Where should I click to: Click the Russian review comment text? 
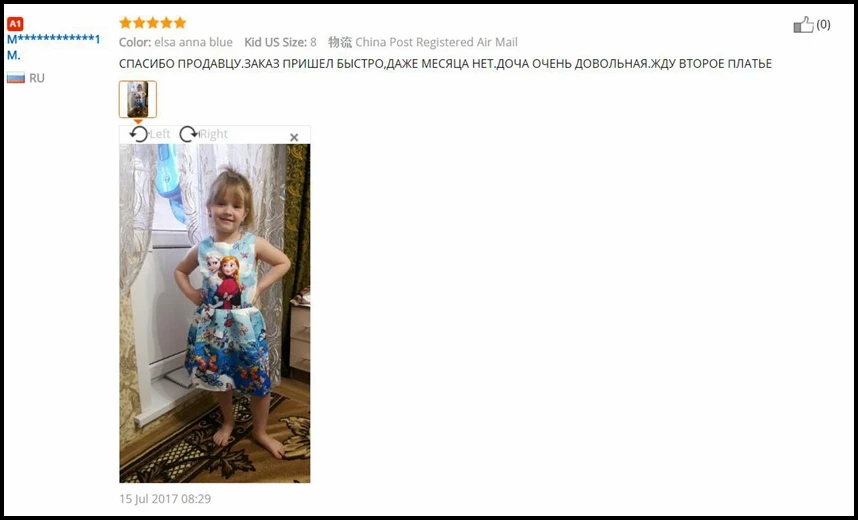tap(445, 63)
